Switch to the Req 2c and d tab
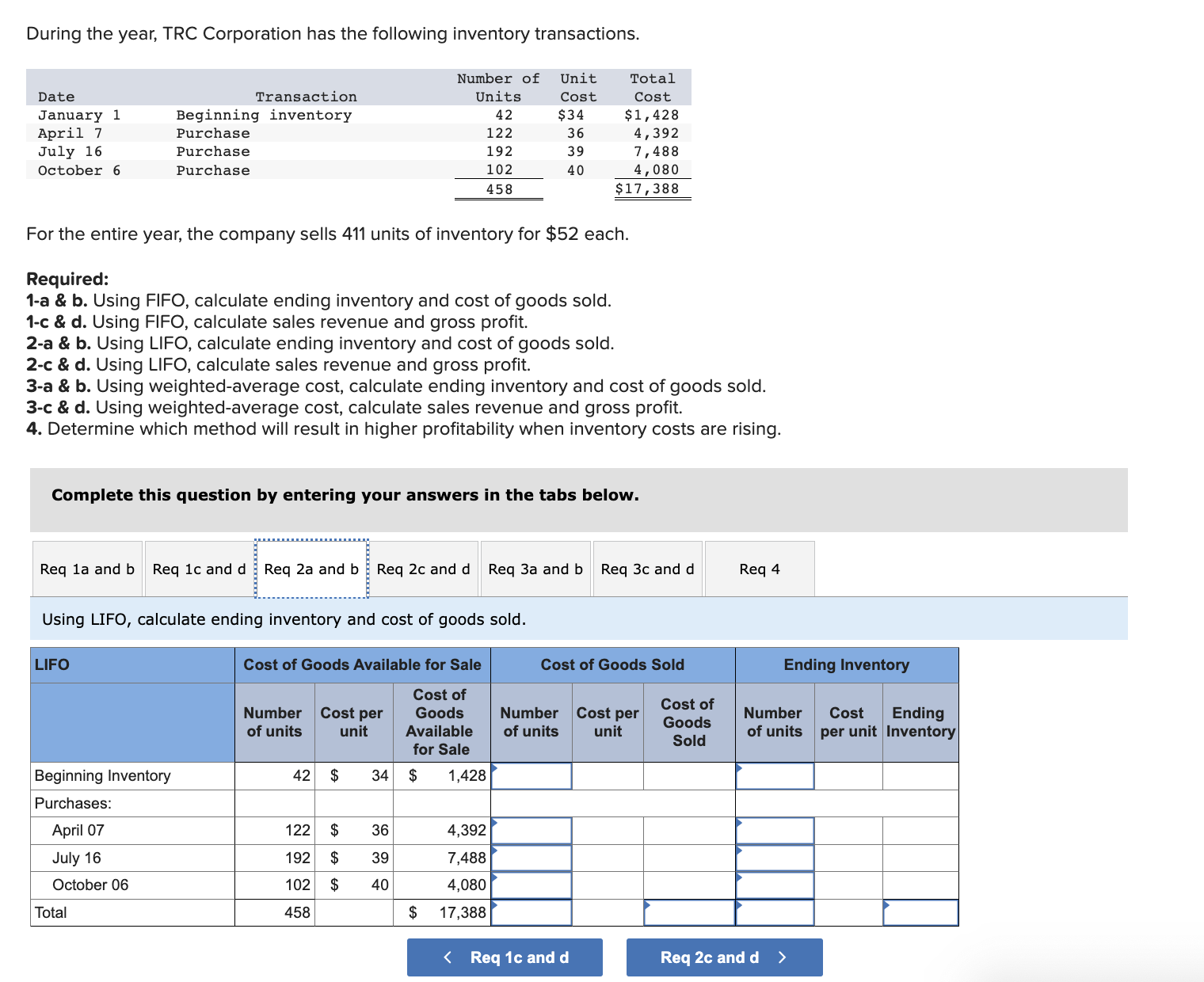 pos(423,569)
